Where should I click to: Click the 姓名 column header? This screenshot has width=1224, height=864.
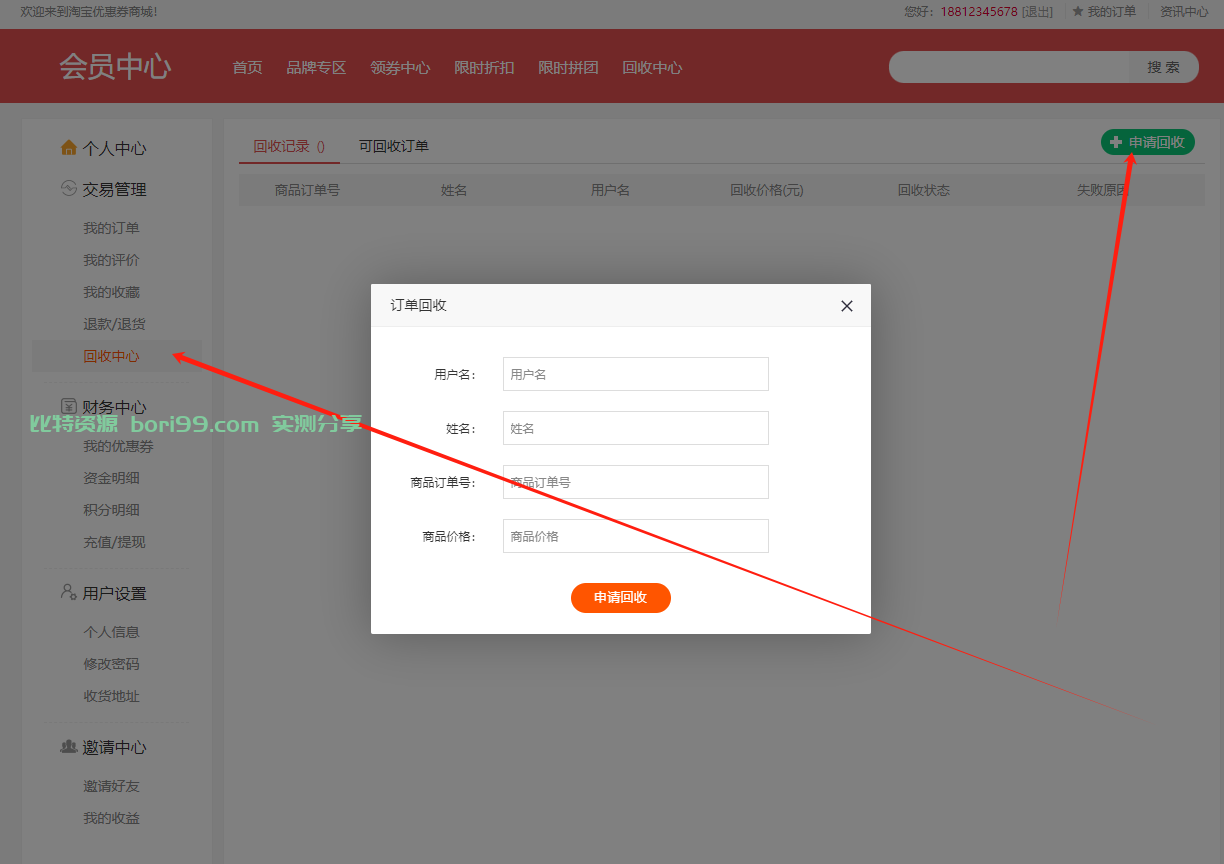454,190
